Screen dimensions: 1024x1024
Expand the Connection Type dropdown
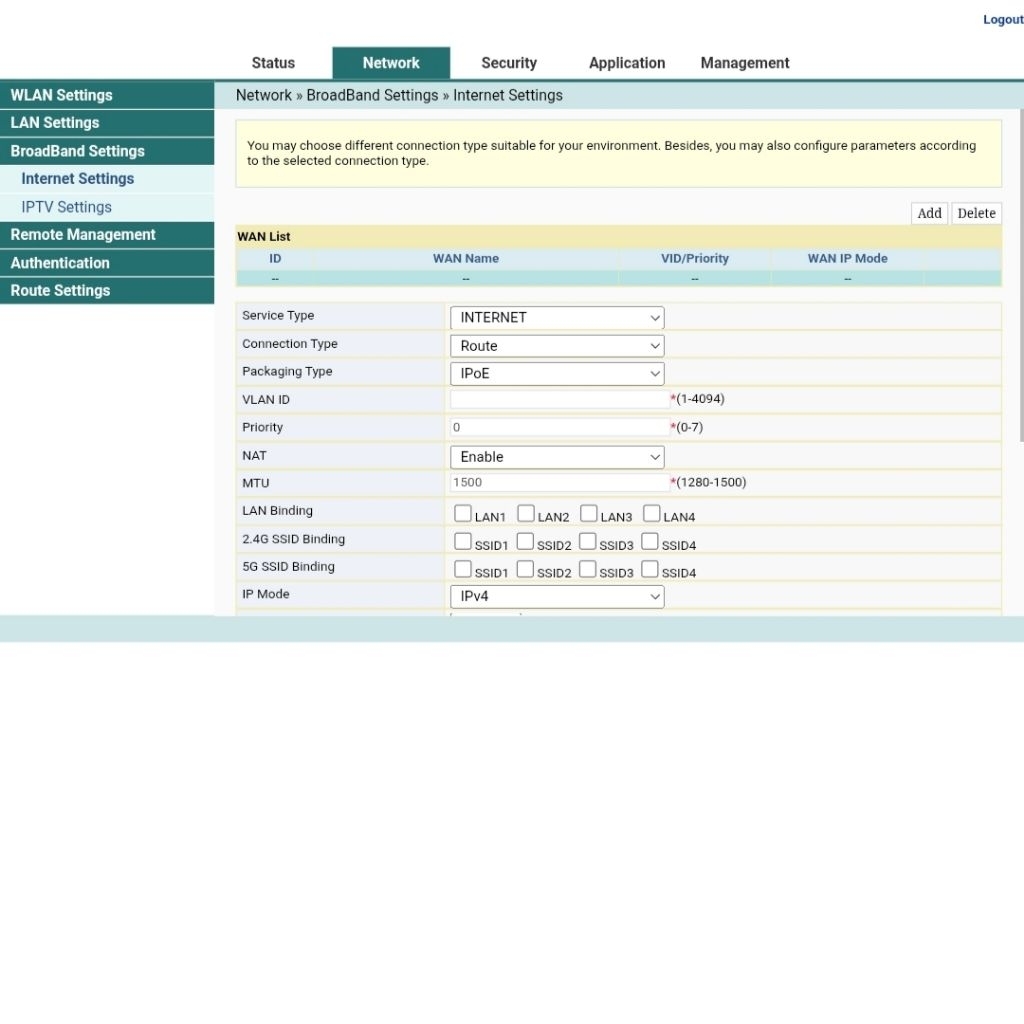pos(557,345)
